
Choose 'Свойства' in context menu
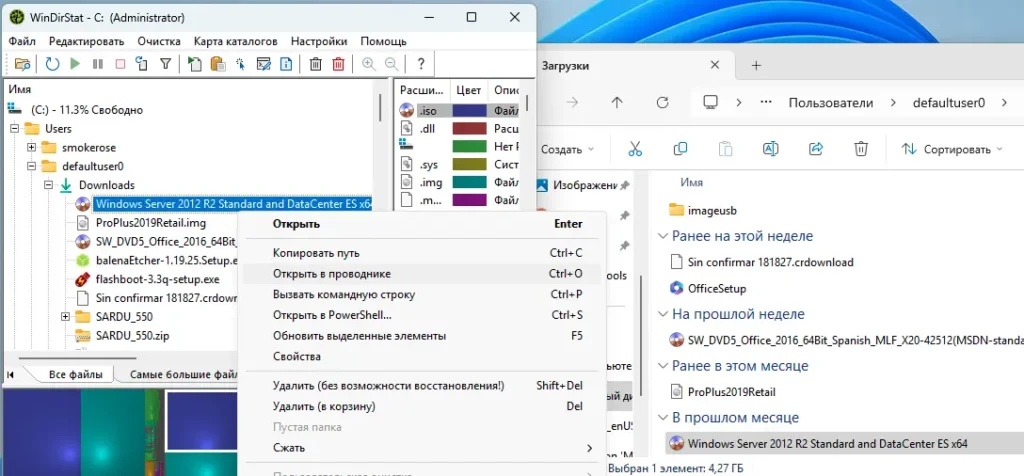(421, 357)
